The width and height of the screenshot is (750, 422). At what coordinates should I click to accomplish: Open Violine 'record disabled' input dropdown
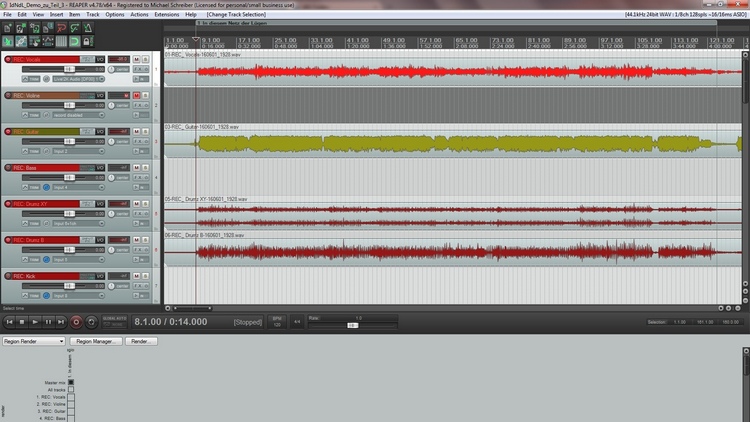[x=78, y=115]
